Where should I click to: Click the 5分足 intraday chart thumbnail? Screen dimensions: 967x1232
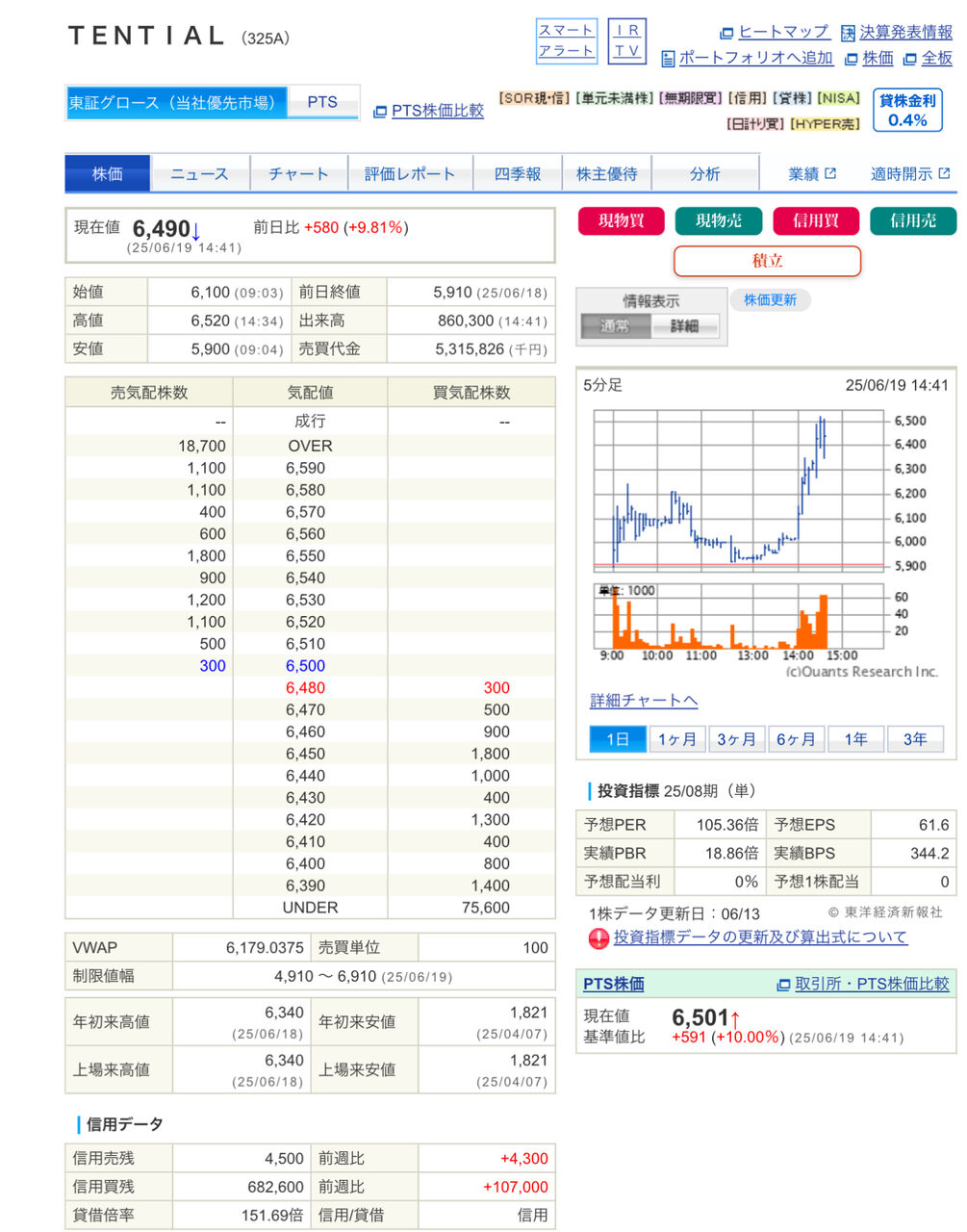pos(766,526)
